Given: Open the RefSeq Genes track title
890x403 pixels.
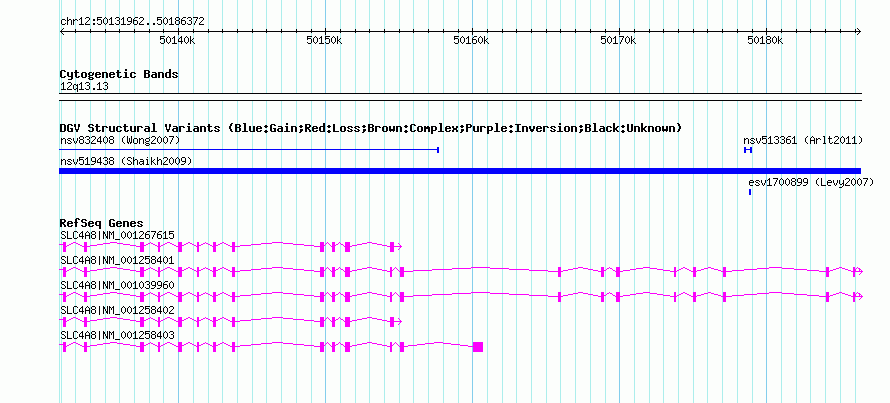Looking at the screenshot, I should [102, 223].
